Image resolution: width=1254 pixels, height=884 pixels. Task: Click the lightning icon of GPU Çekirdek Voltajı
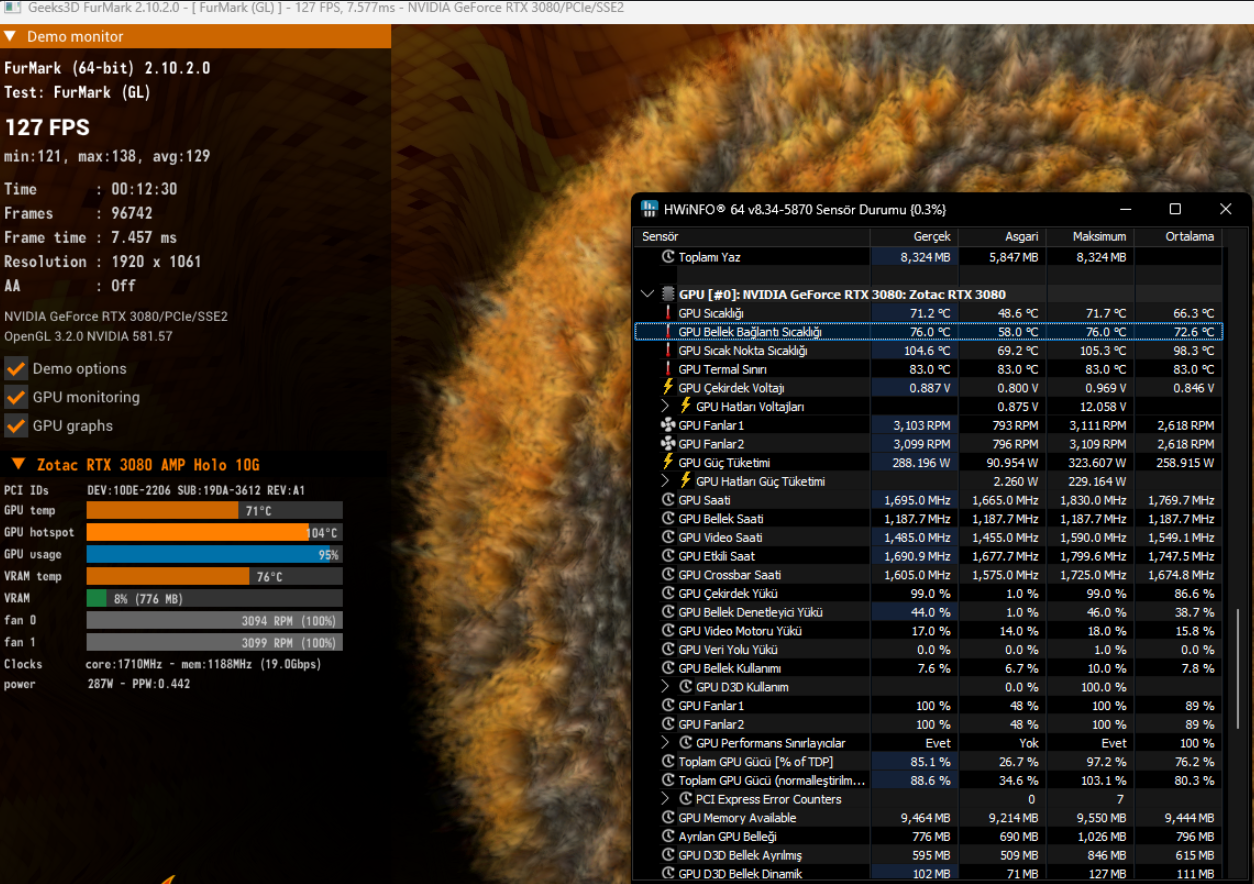coord(668,387)
